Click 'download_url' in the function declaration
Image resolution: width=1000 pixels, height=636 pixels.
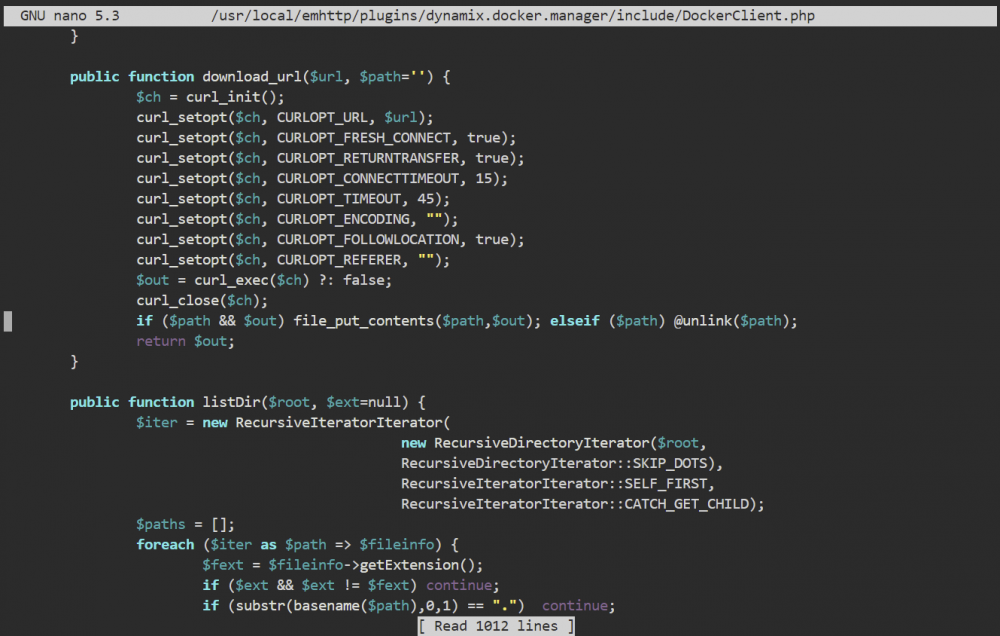252,77
